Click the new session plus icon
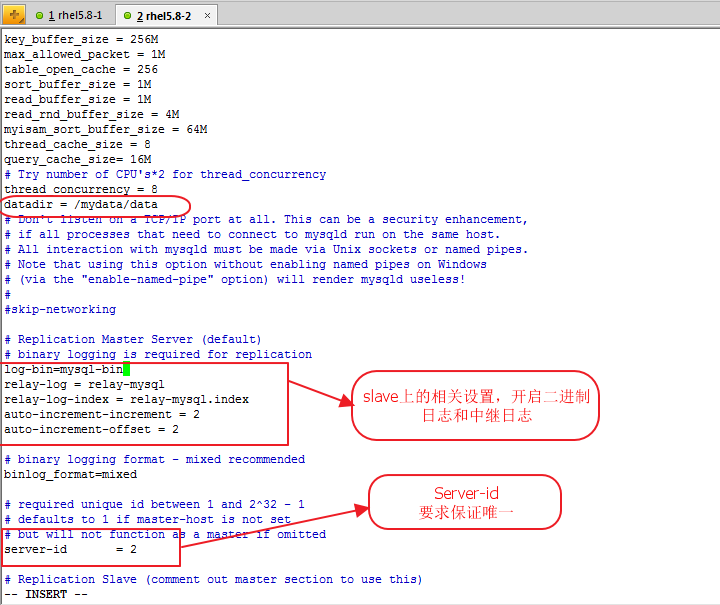 (14, 15)
